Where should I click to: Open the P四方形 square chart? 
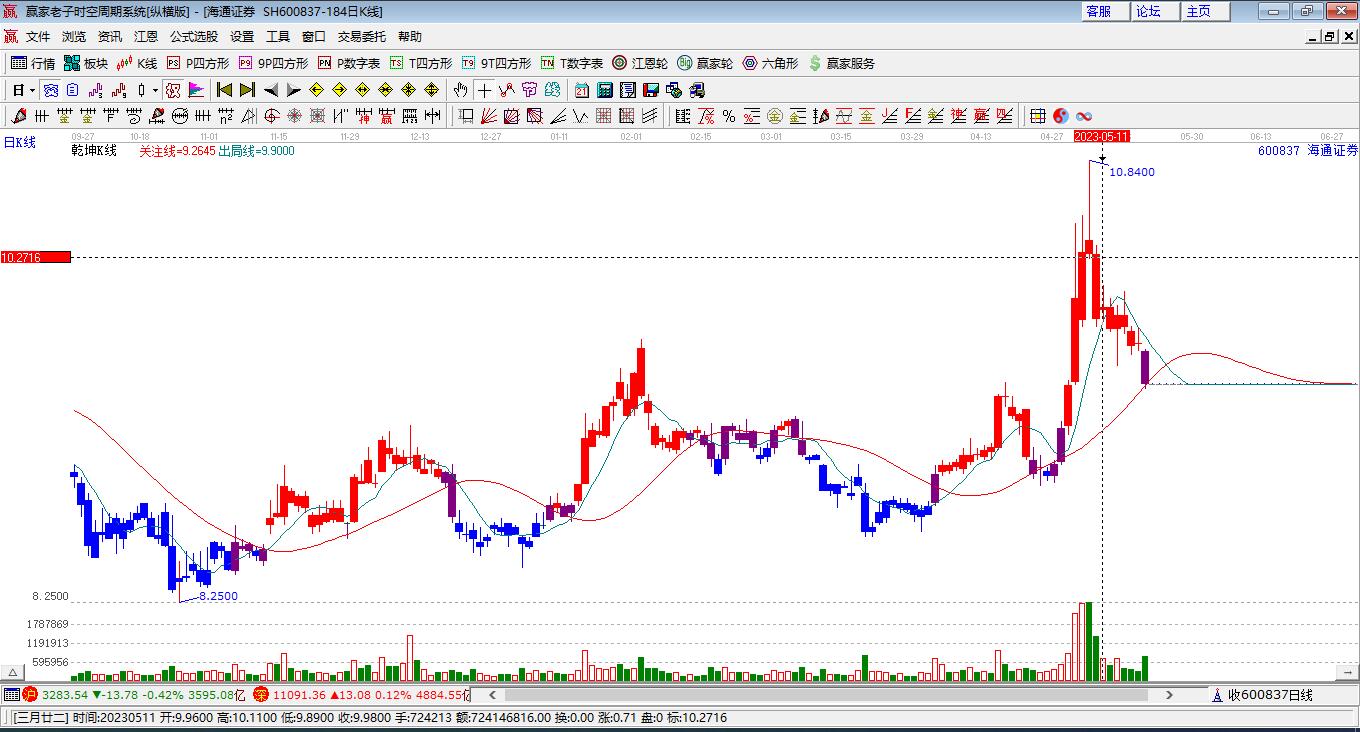pyautogui.click(x=198, y=63)
